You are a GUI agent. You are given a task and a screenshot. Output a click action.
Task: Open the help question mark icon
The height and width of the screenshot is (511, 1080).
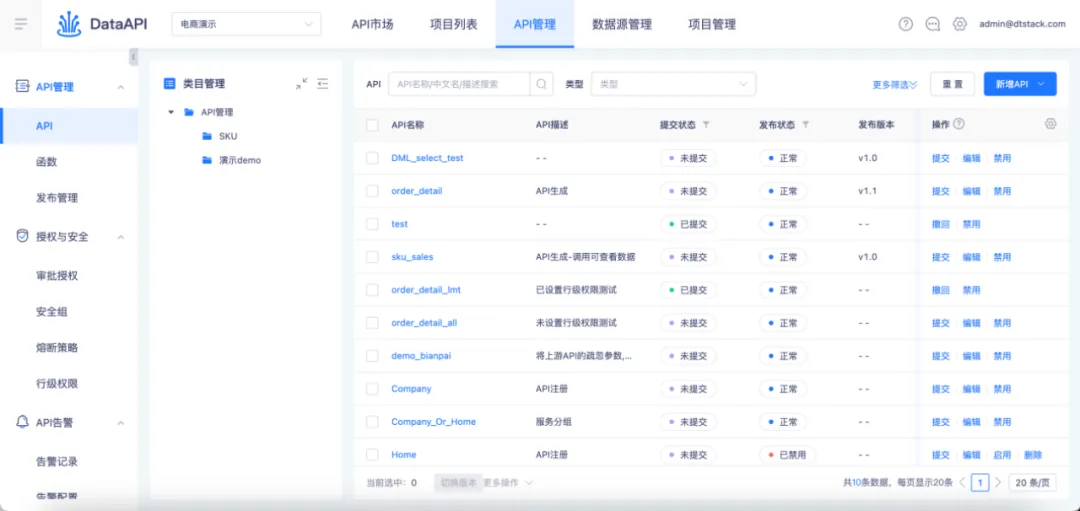906,24
